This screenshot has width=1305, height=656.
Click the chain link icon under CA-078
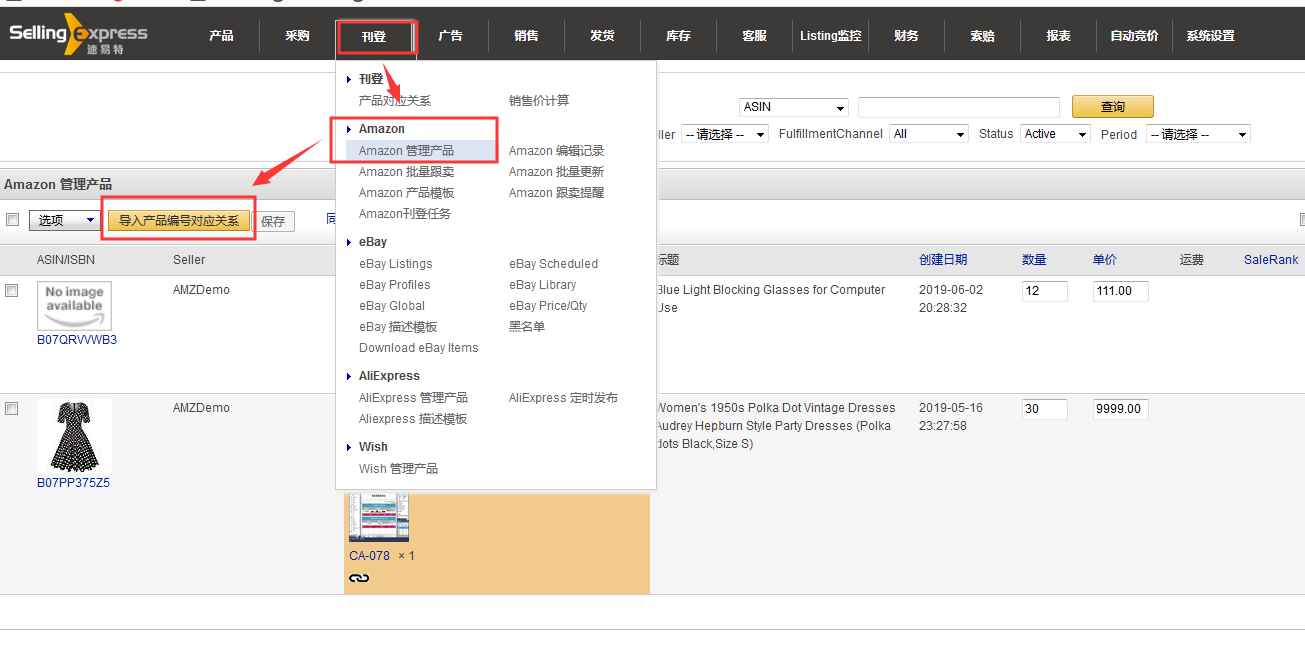point(359,578)
